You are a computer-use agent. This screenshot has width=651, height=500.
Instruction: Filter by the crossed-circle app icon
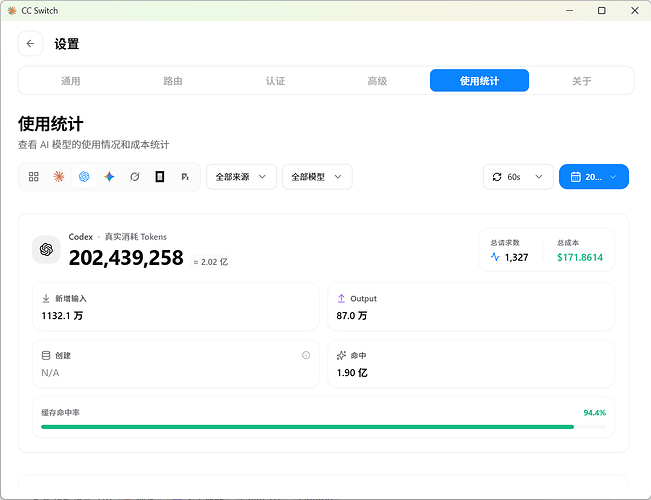(135, 177)
